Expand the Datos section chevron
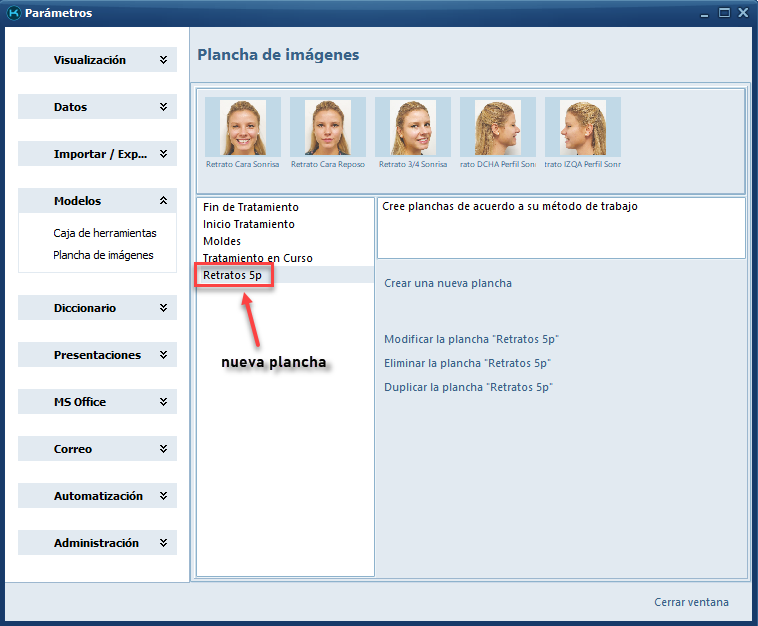758x626 pixels. tap(163, 107)
